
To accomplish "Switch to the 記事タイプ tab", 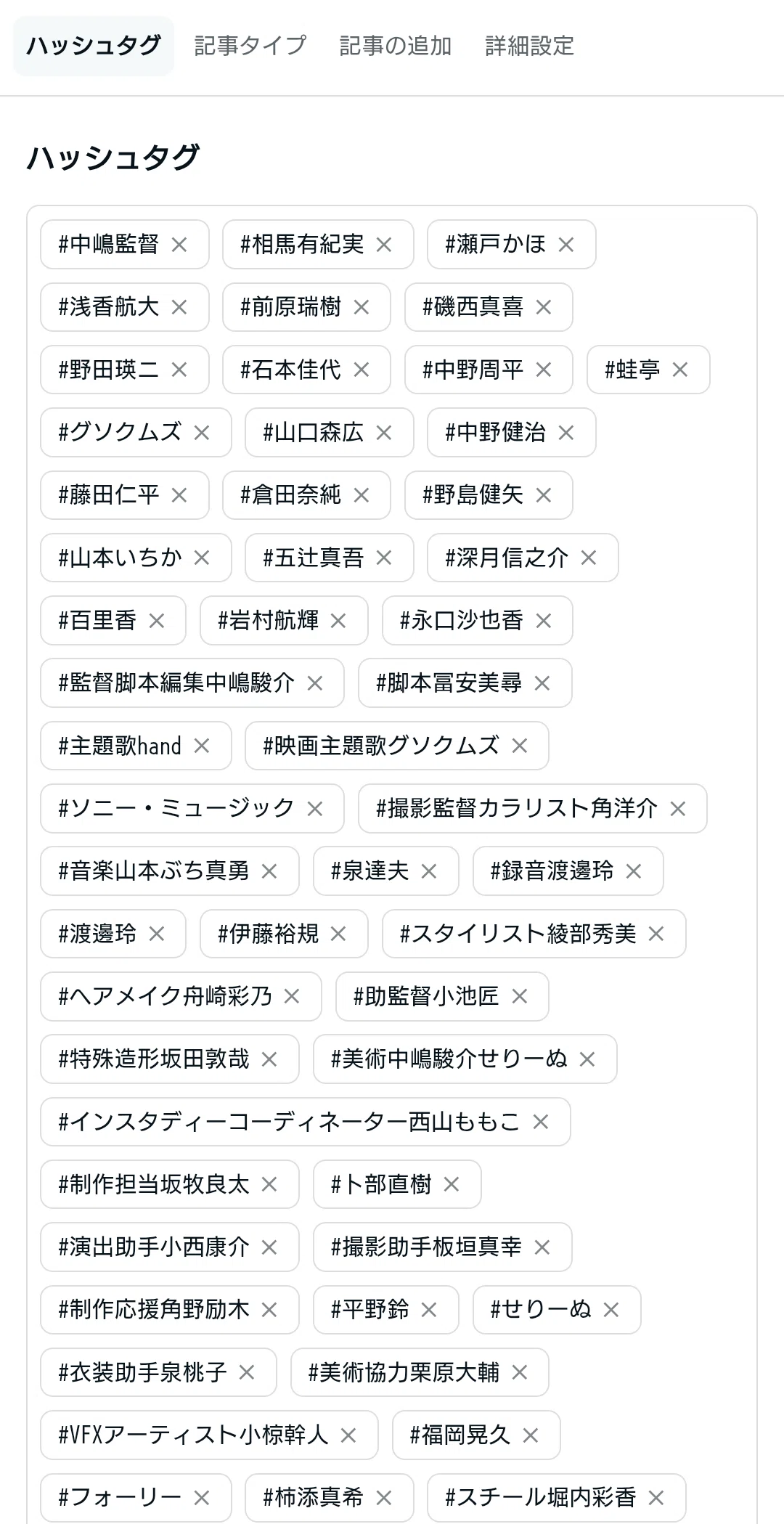I will 250,46.
